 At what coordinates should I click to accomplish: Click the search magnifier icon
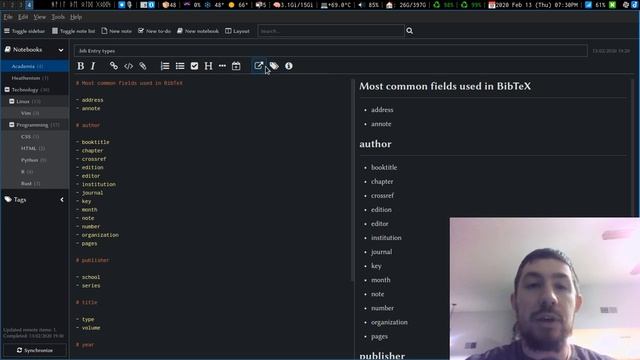[409, 31]
